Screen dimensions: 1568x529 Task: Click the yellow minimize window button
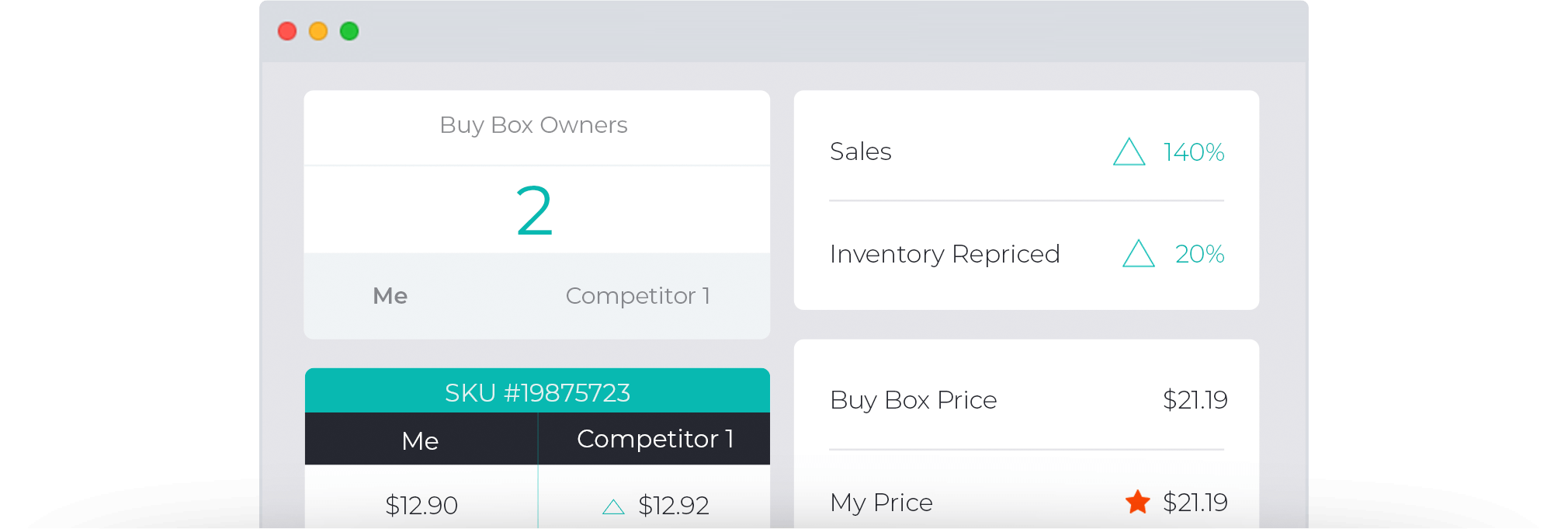[319, 31]
